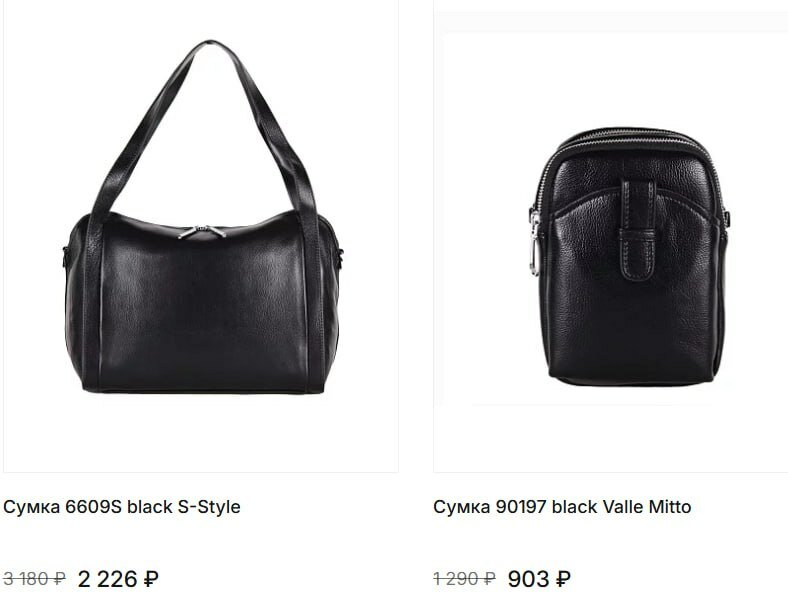Image resolution: width=788 pixels, height=600 pixels.
Task: Click the sale price 903 ₽
Action: pos(539,579)
